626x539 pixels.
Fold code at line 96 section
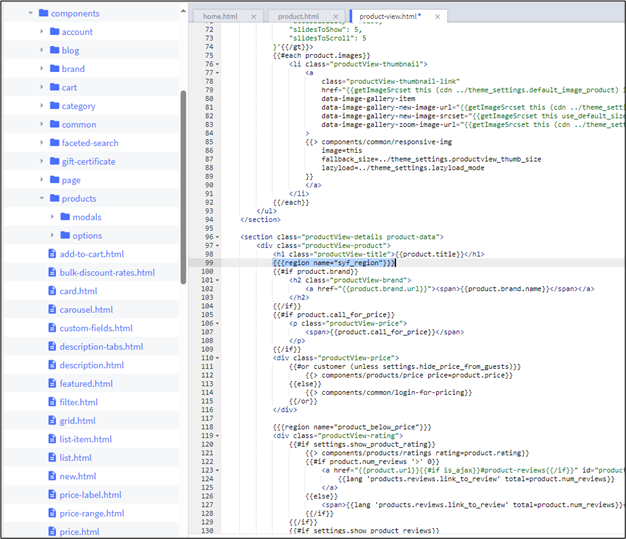click(218, 237)
